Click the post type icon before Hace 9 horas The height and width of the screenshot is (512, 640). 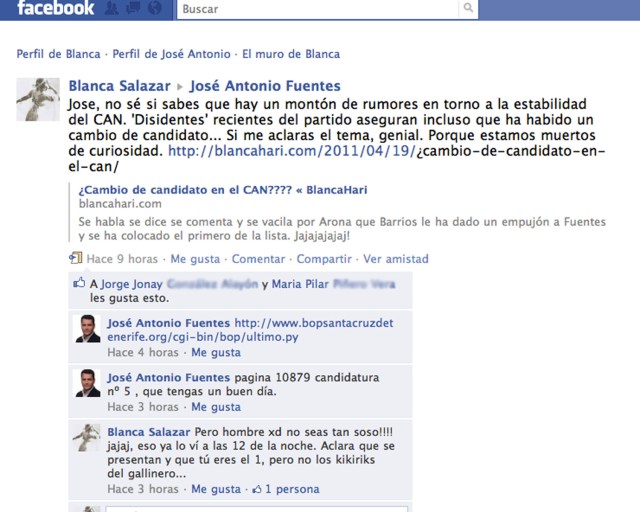pos(76,258)
